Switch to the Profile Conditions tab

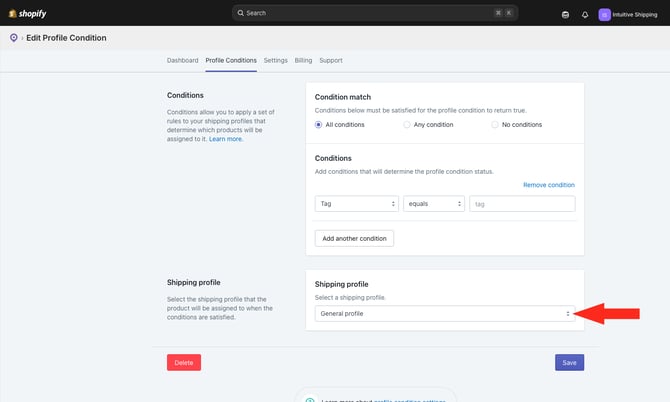231,60
